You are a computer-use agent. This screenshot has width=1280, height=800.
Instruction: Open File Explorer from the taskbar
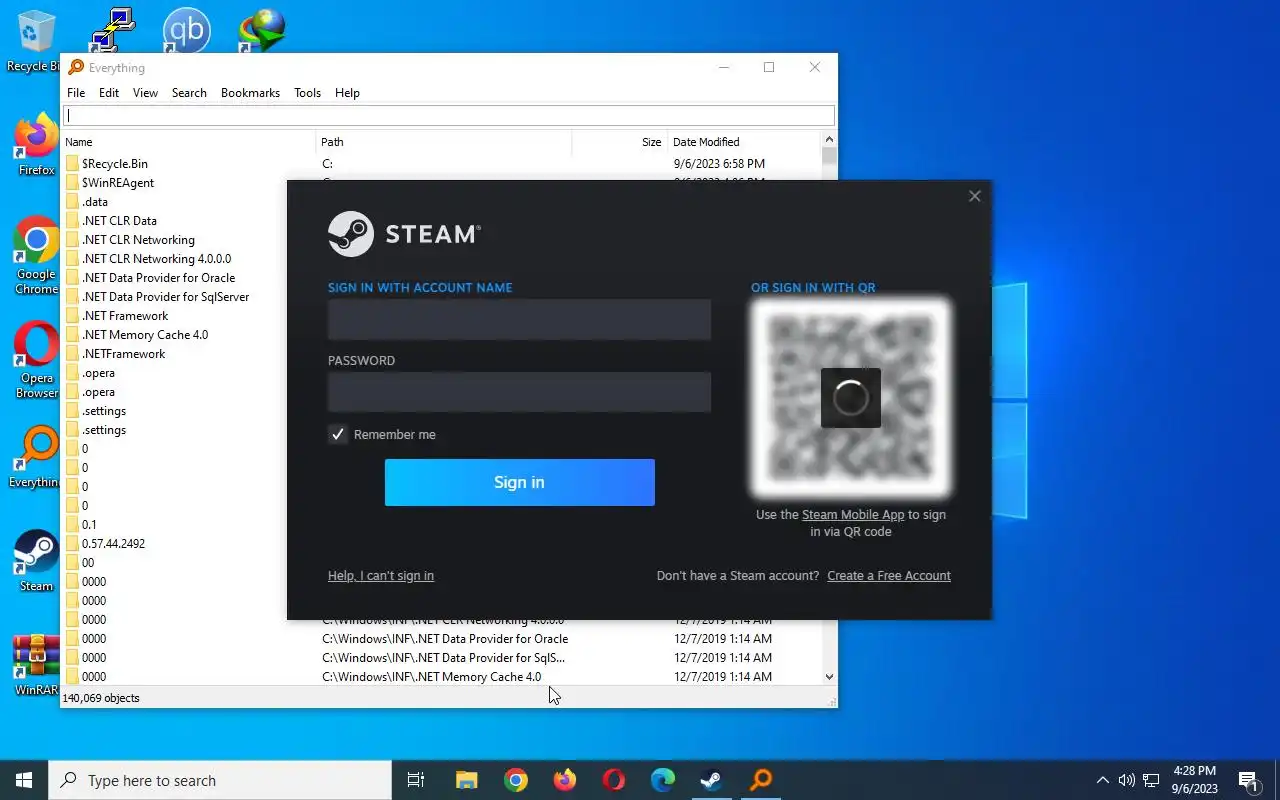click(x=467, y=780)
